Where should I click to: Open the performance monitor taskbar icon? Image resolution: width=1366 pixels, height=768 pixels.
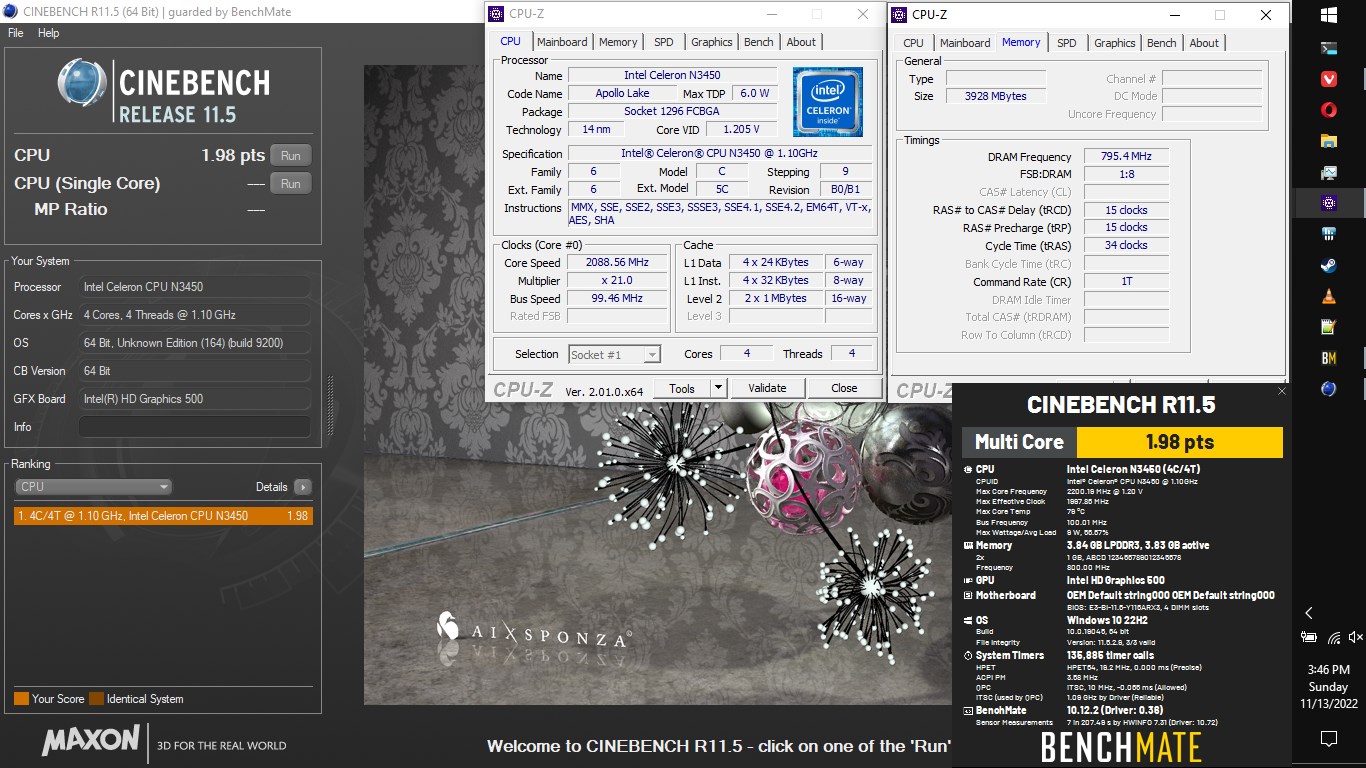[x=1329, y=172]
